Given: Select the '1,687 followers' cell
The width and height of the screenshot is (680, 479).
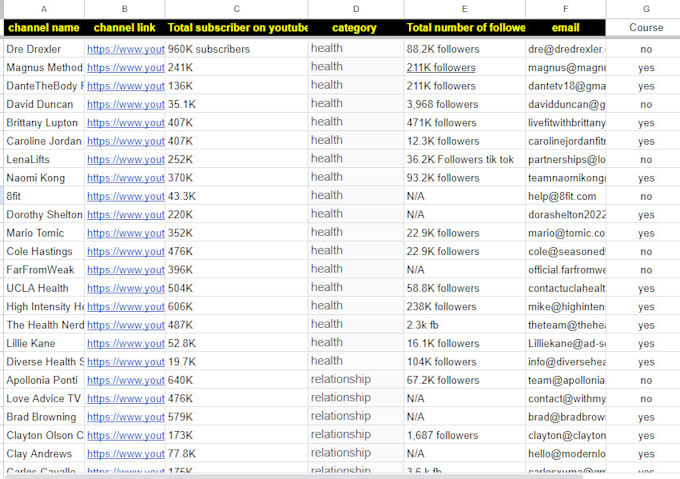Looking at the screenshot, I should click(x=464, y=435).
